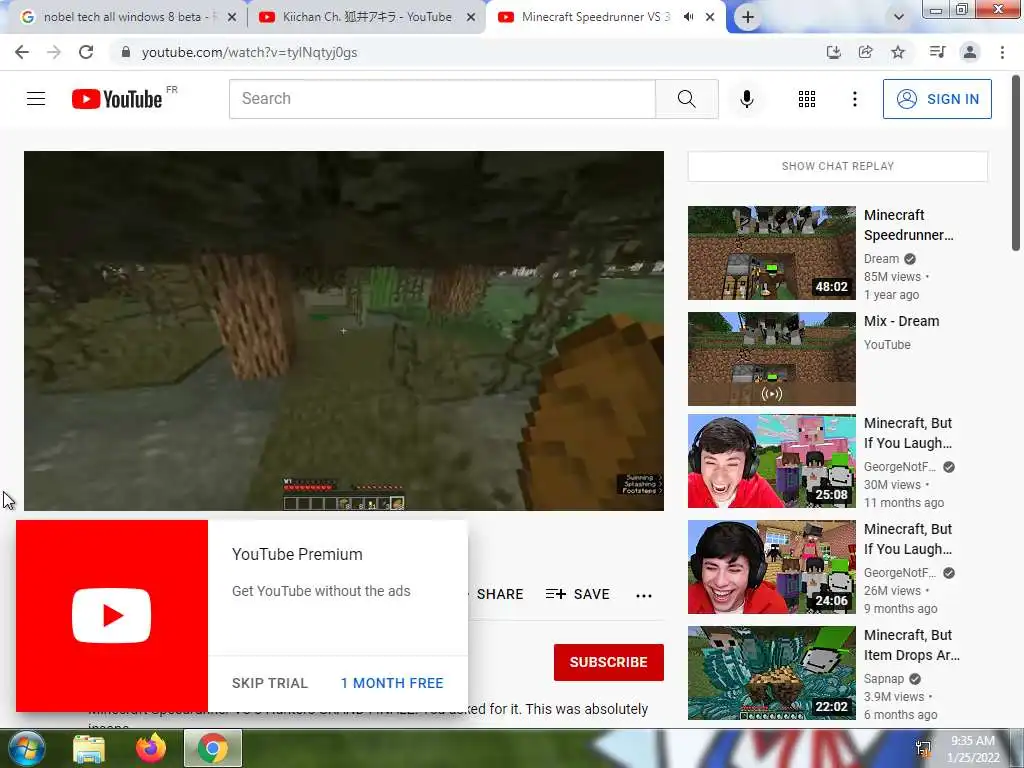The height and width of the screenshot is (768, 1024).
Task: Open more actions ellipsis below video
Action: click(x=644, y=595)
